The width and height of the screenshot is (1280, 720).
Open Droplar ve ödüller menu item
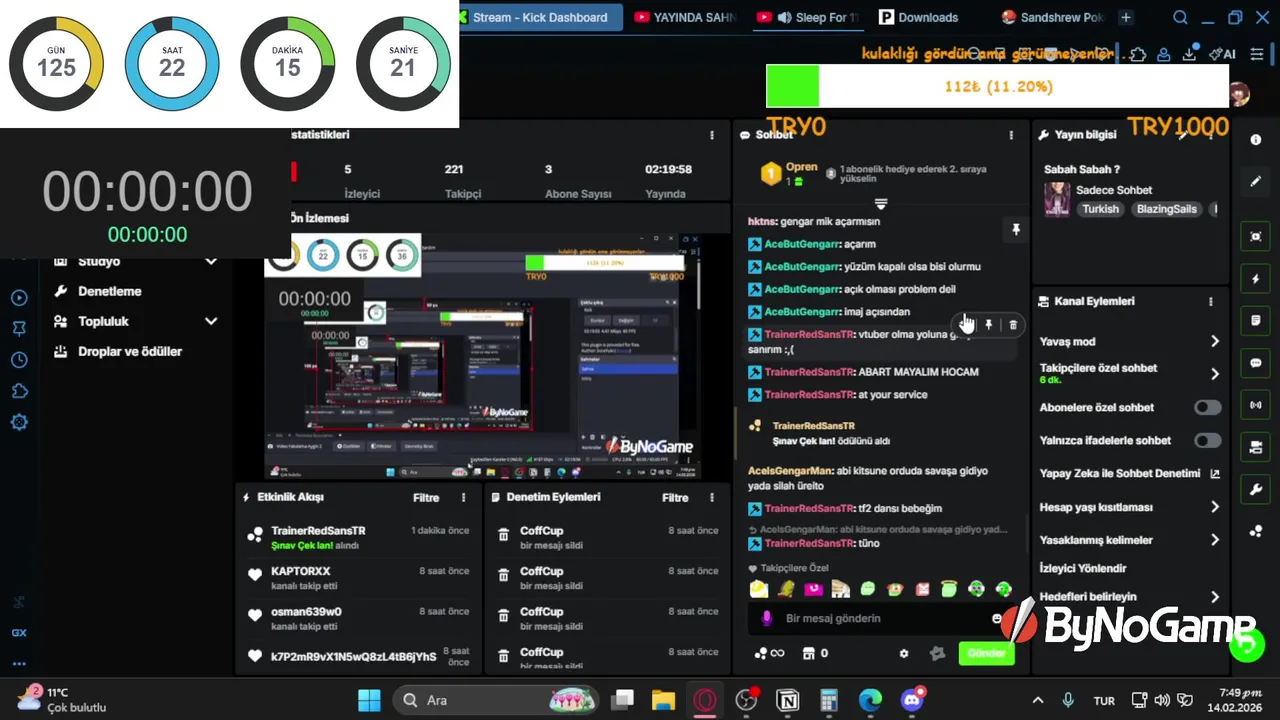(x=117, y=351)
